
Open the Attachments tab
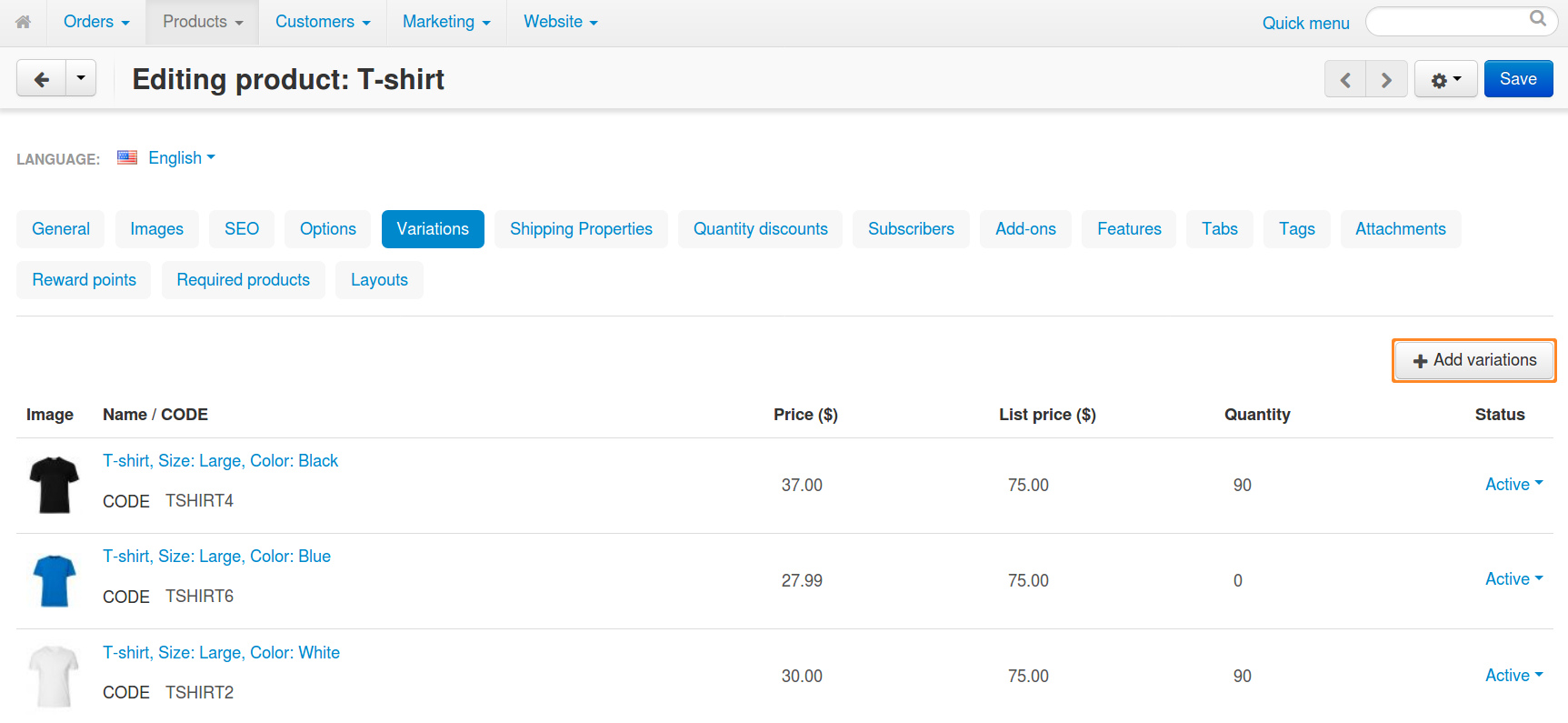coord(1401,229)
